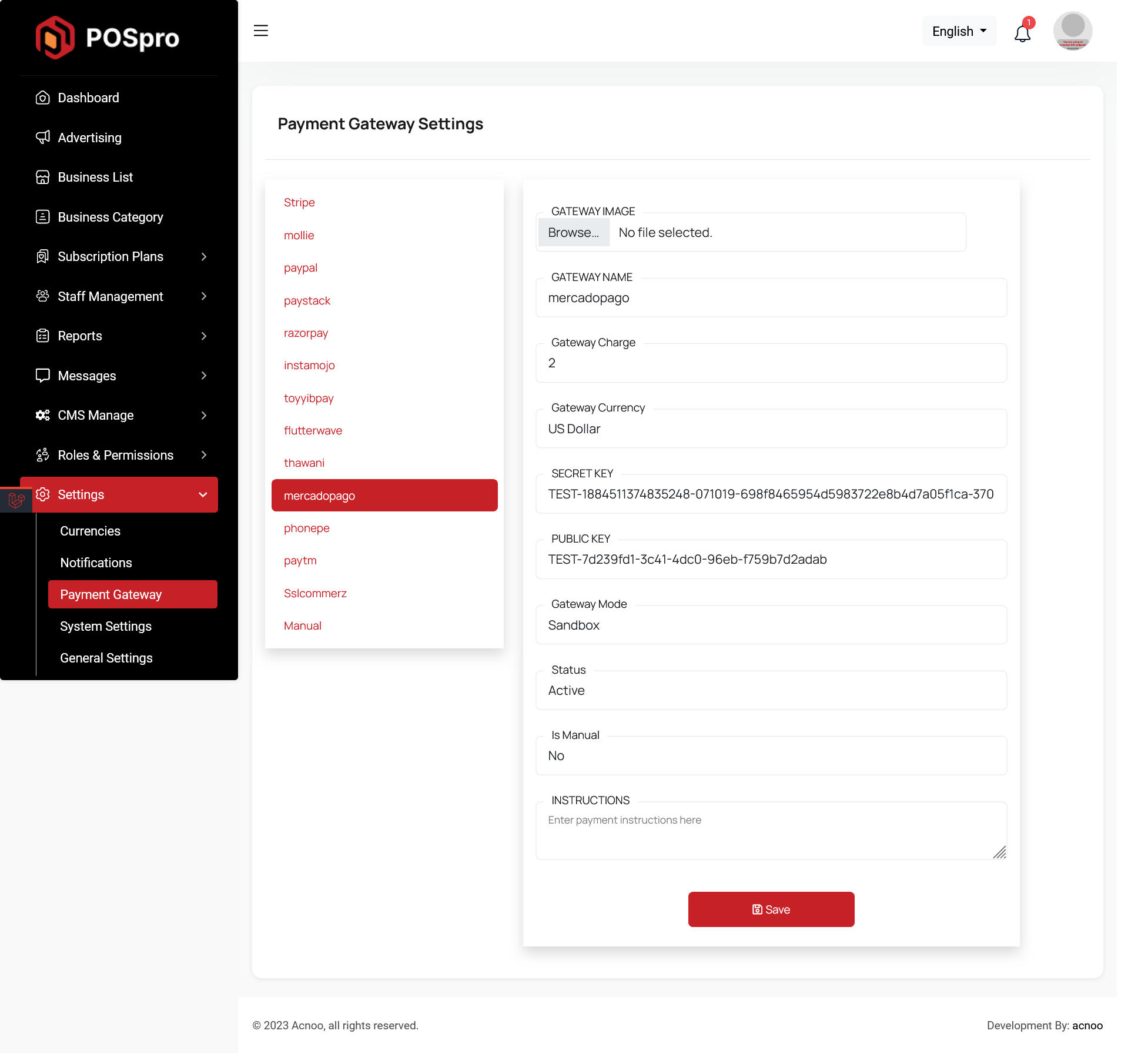
Task: Click Browse to choose gateway image
Action: click(x=573, y=232)
